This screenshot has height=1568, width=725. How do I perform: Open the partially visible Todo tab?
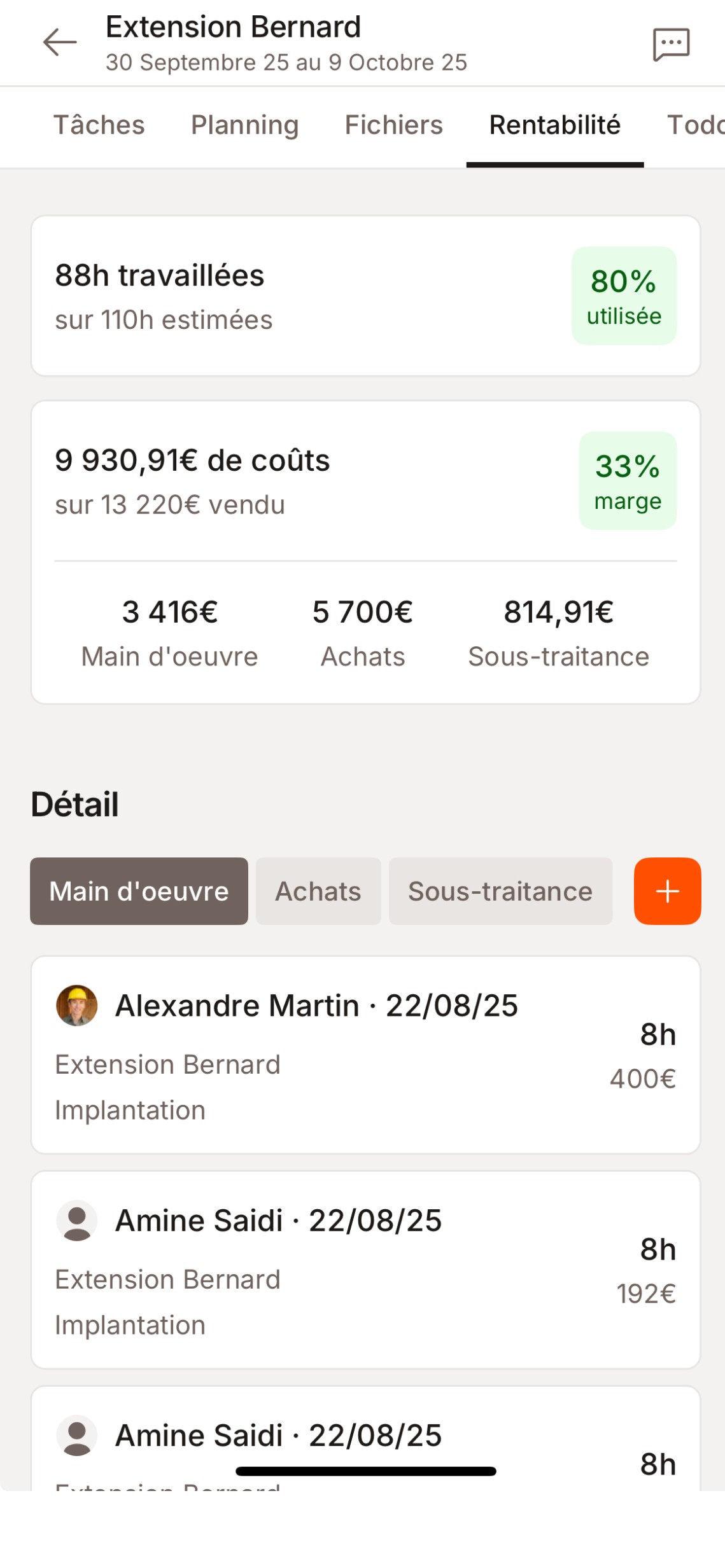click(x=695, y=125)
